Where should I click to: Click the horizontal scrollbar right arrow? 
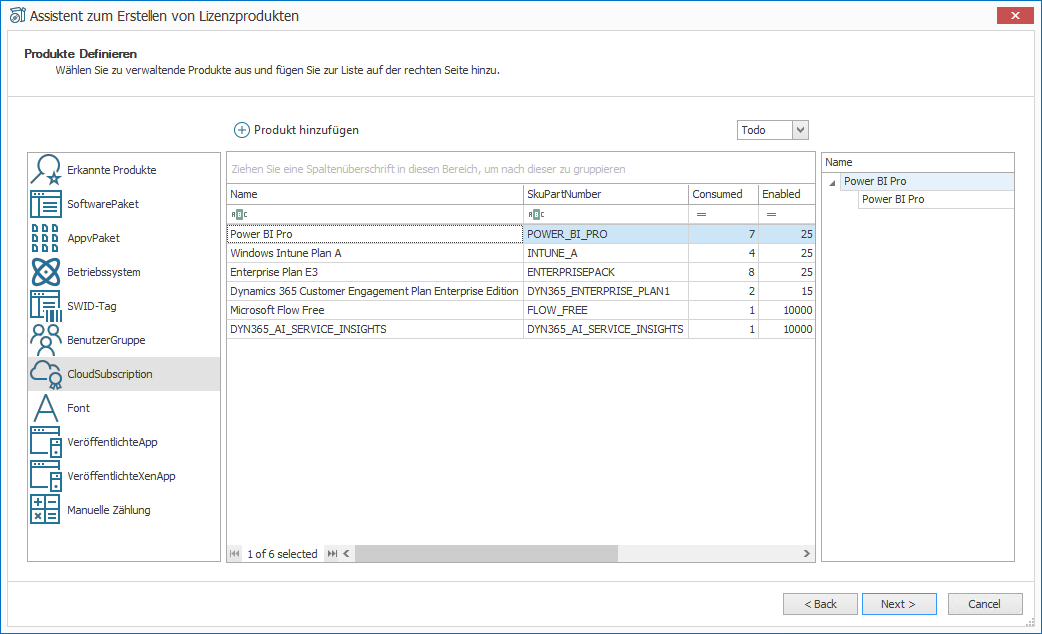[x=807, y=554]
